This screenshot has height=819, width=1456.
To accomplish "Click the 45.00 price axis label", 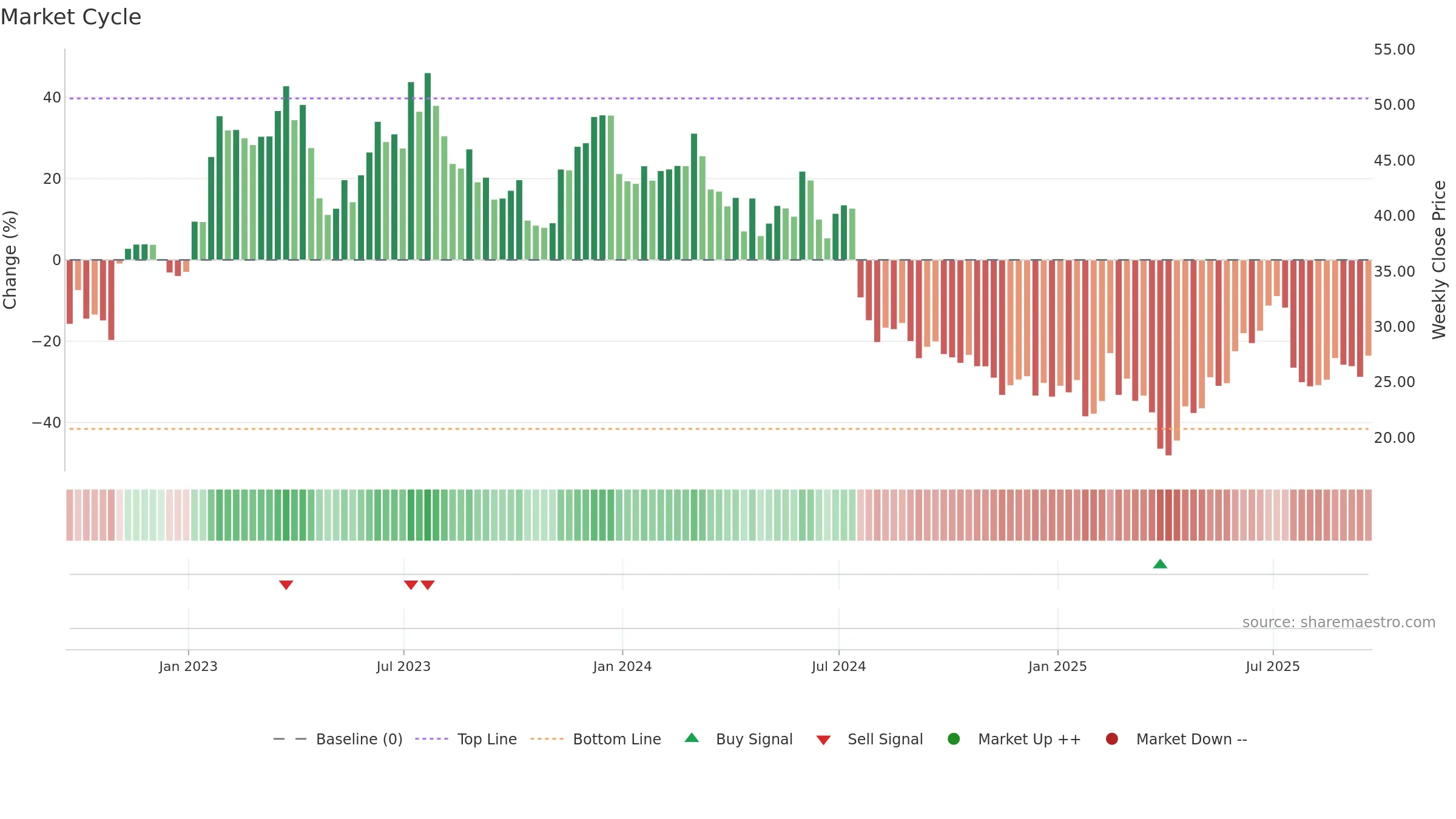I will point(1394,161).
